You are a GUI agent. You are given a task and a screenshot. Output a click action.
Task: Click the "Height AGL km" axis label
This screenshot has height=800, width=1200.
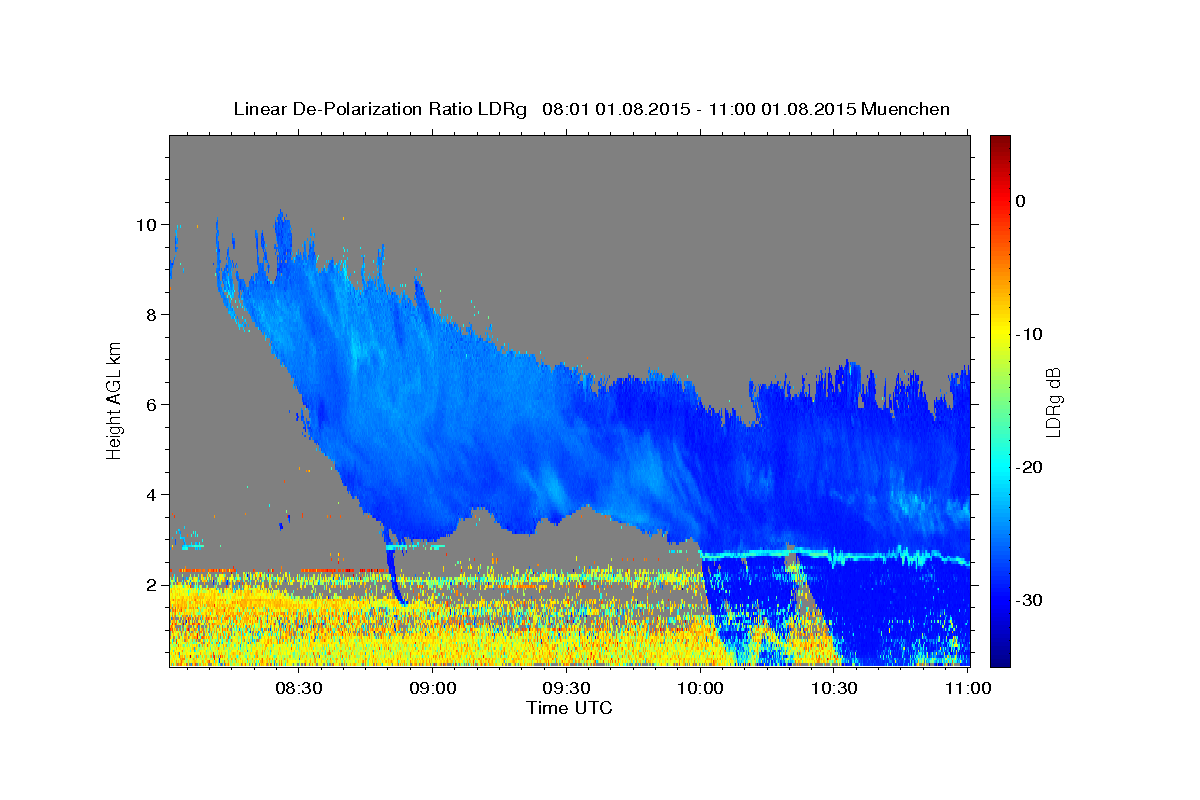(115, 400)
